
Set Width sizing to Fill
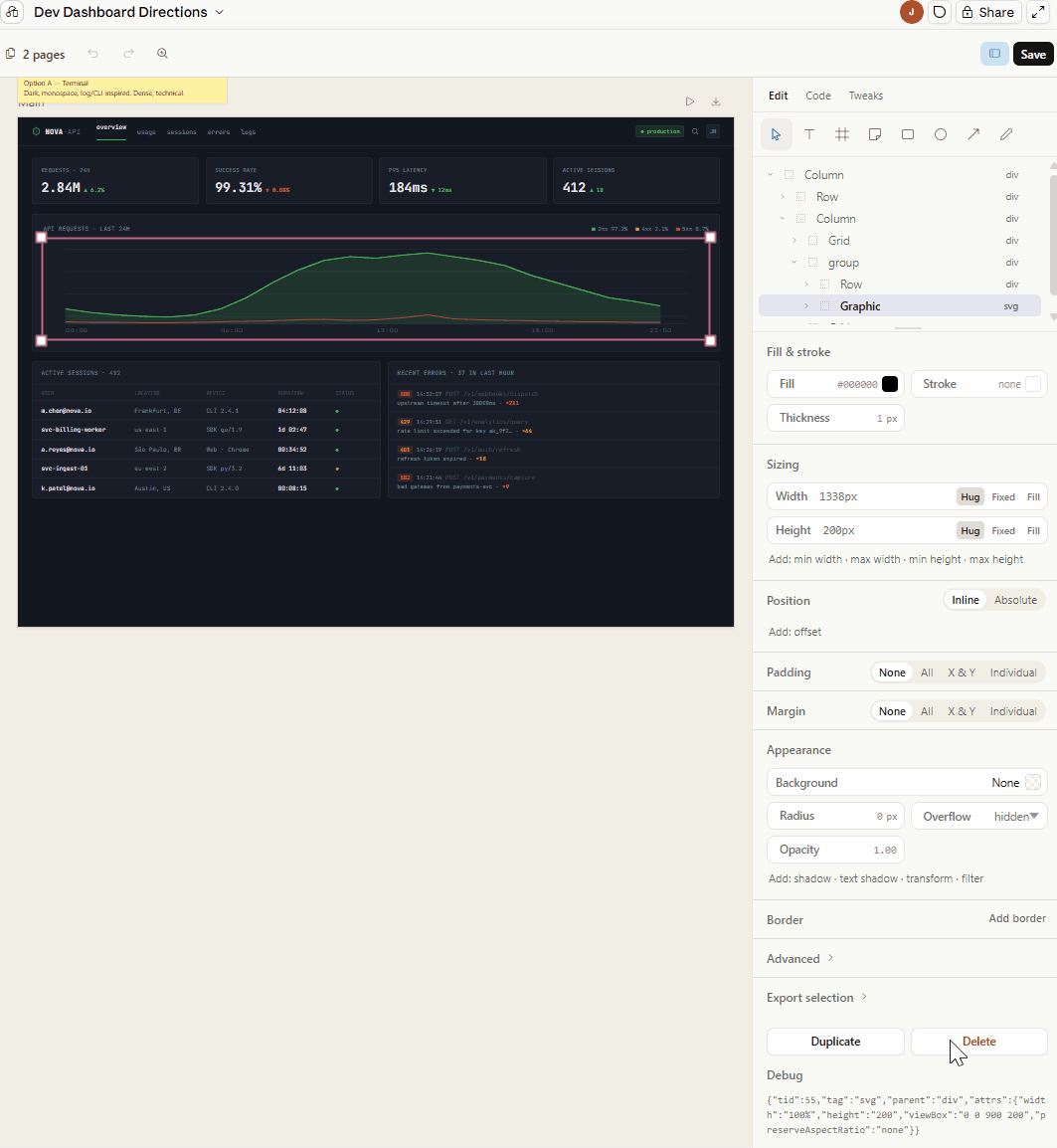point(1033,497)
